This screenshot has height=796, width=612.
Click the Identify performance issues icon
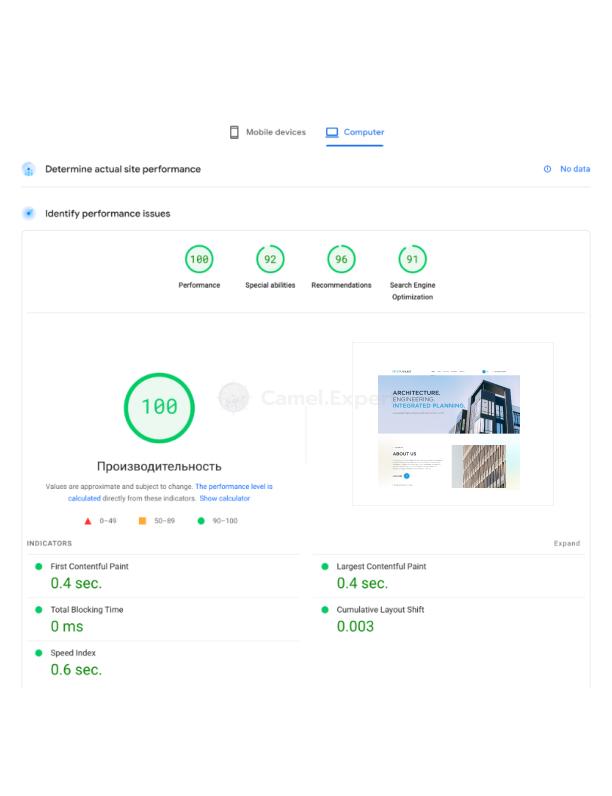pos(29,213)
